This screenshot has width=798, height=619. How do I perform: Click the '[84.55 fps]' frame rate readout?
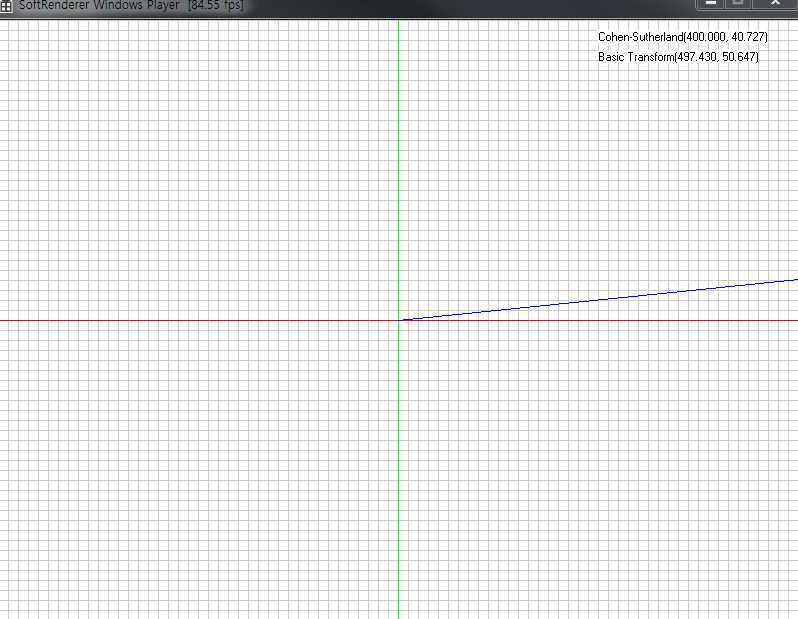(x=216, y=5)
